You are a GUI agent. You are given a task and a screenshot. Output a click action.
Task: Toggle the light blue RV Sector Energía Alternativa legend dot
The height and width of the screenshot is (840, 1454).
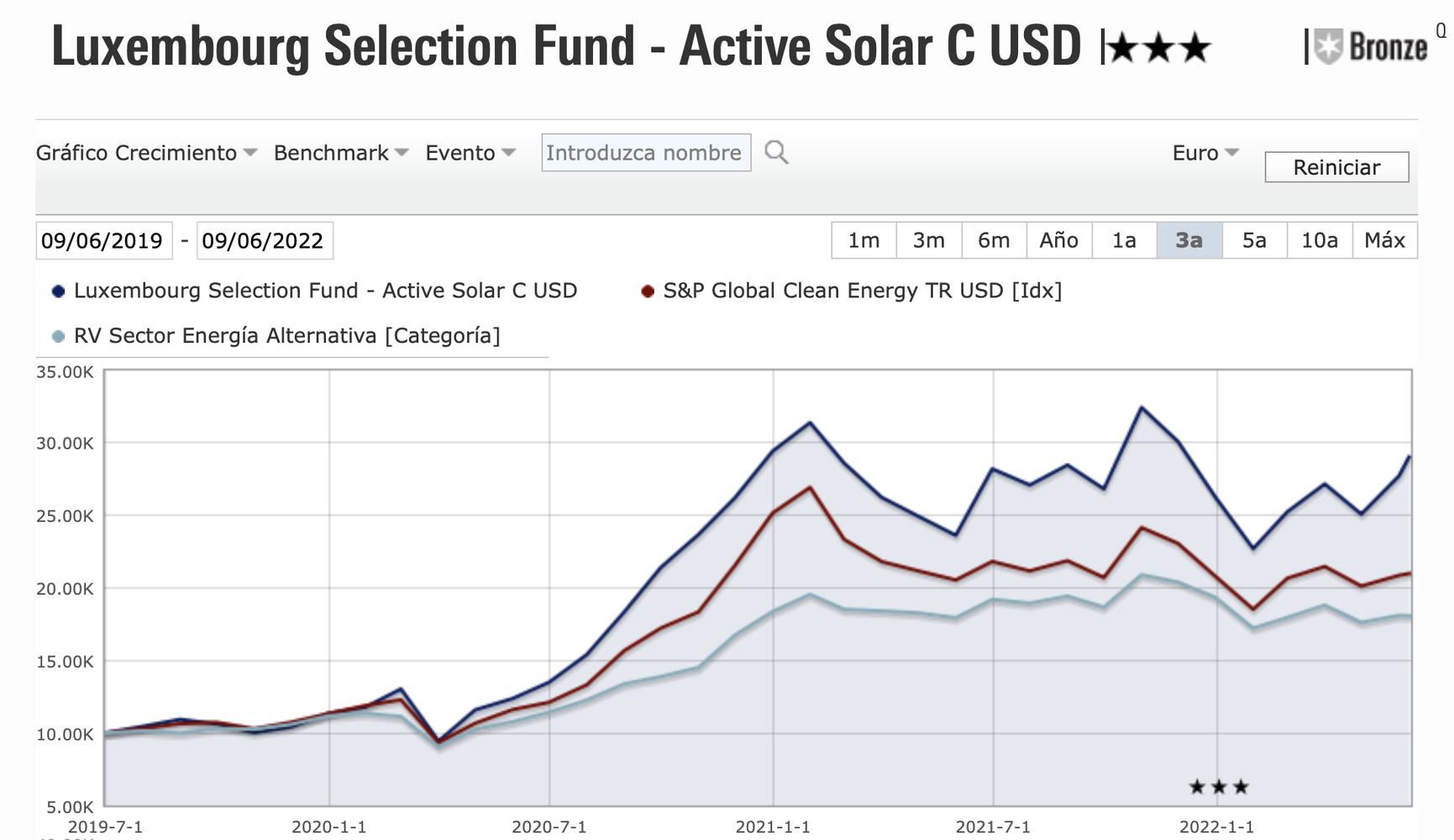(x=58, y=337)
